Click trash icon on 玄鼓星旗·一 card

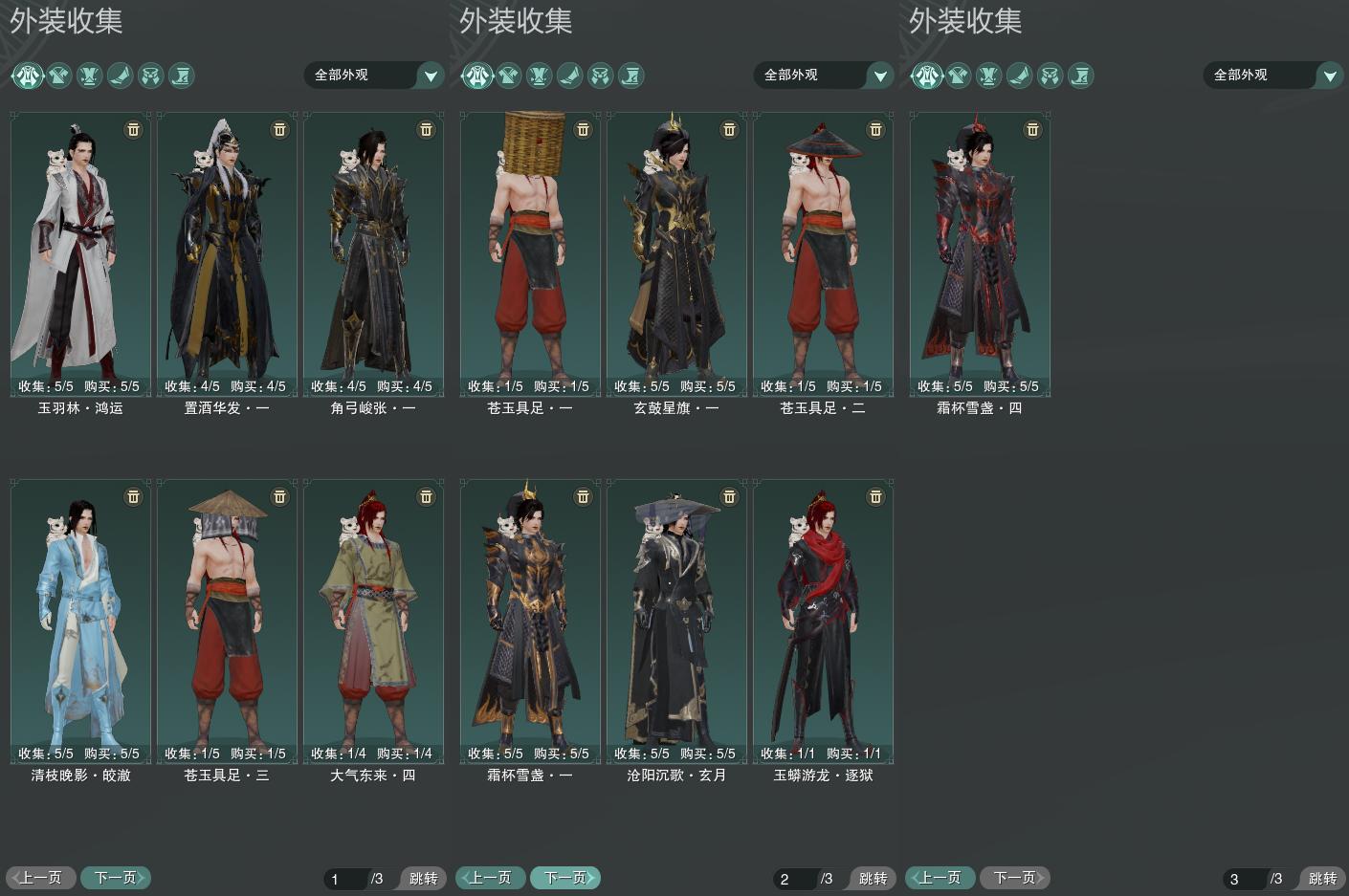click(x=729, y=129)
